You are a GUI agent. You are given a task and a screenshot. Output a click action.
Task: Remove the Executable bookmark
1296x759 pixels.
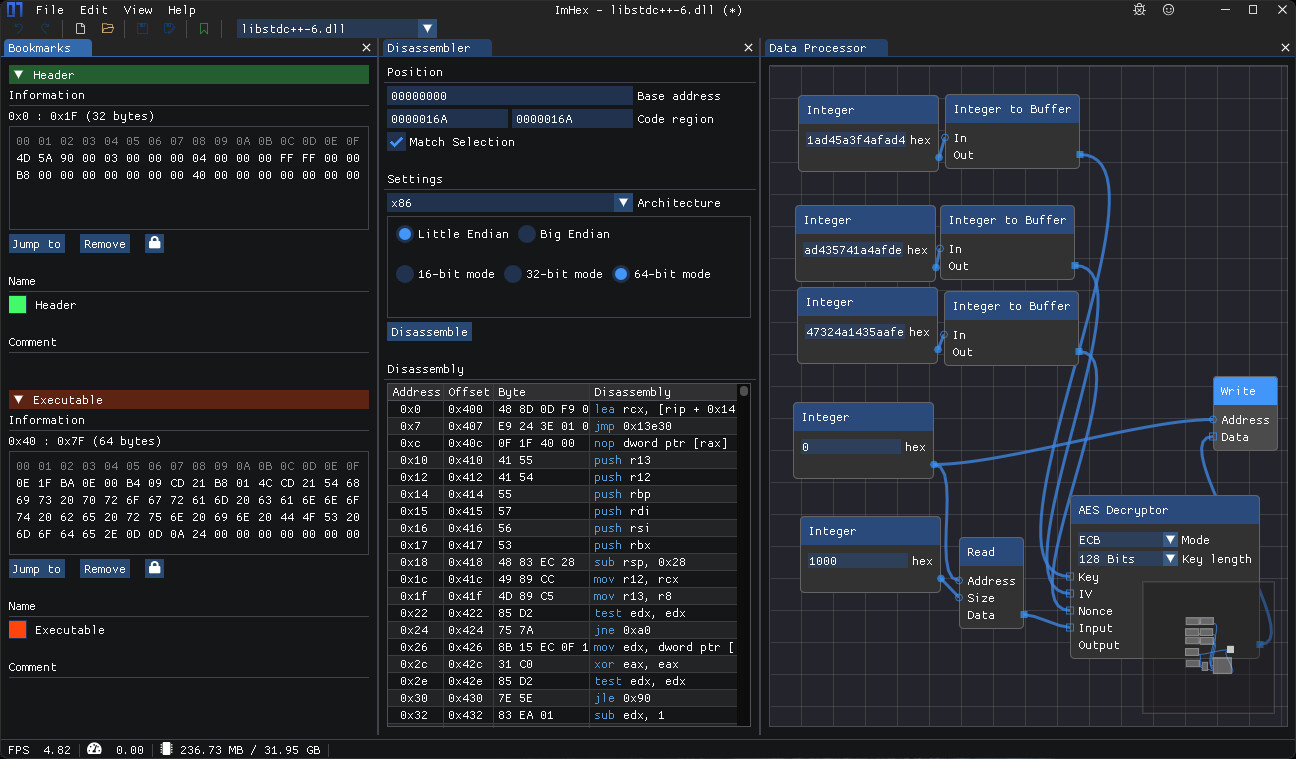pyautogui.click(x=104, y=568)
